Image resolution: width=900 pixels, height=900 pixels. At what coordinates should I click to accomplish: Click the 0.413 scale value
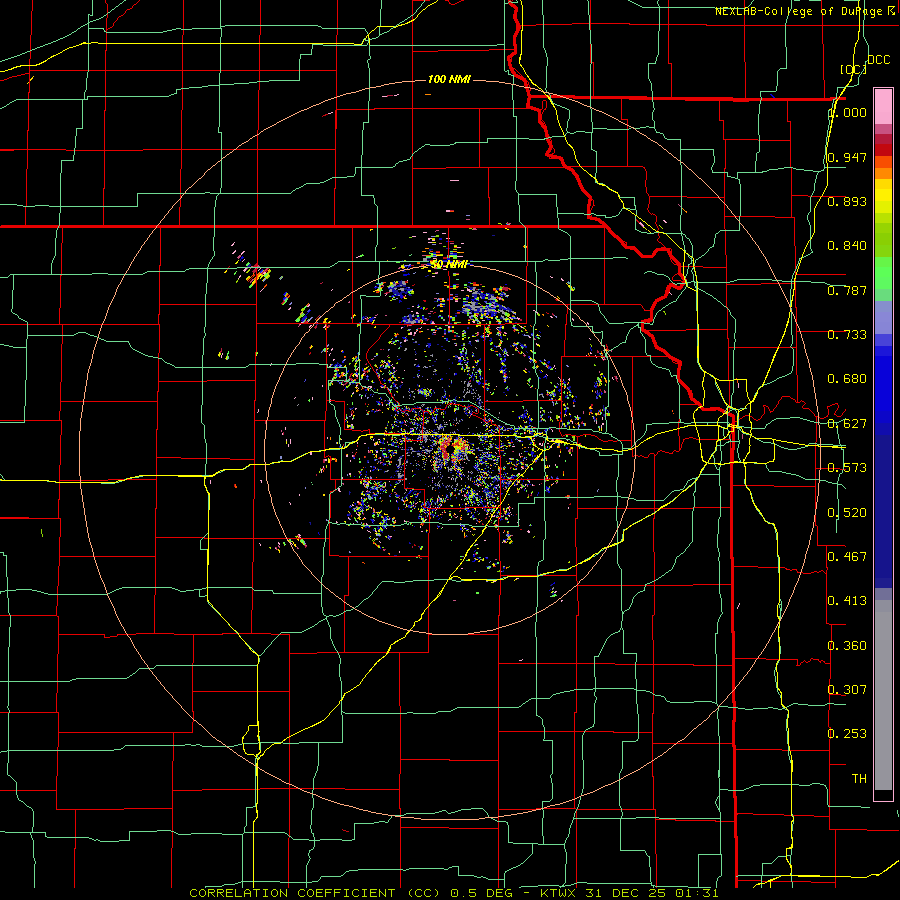point(847,601)
